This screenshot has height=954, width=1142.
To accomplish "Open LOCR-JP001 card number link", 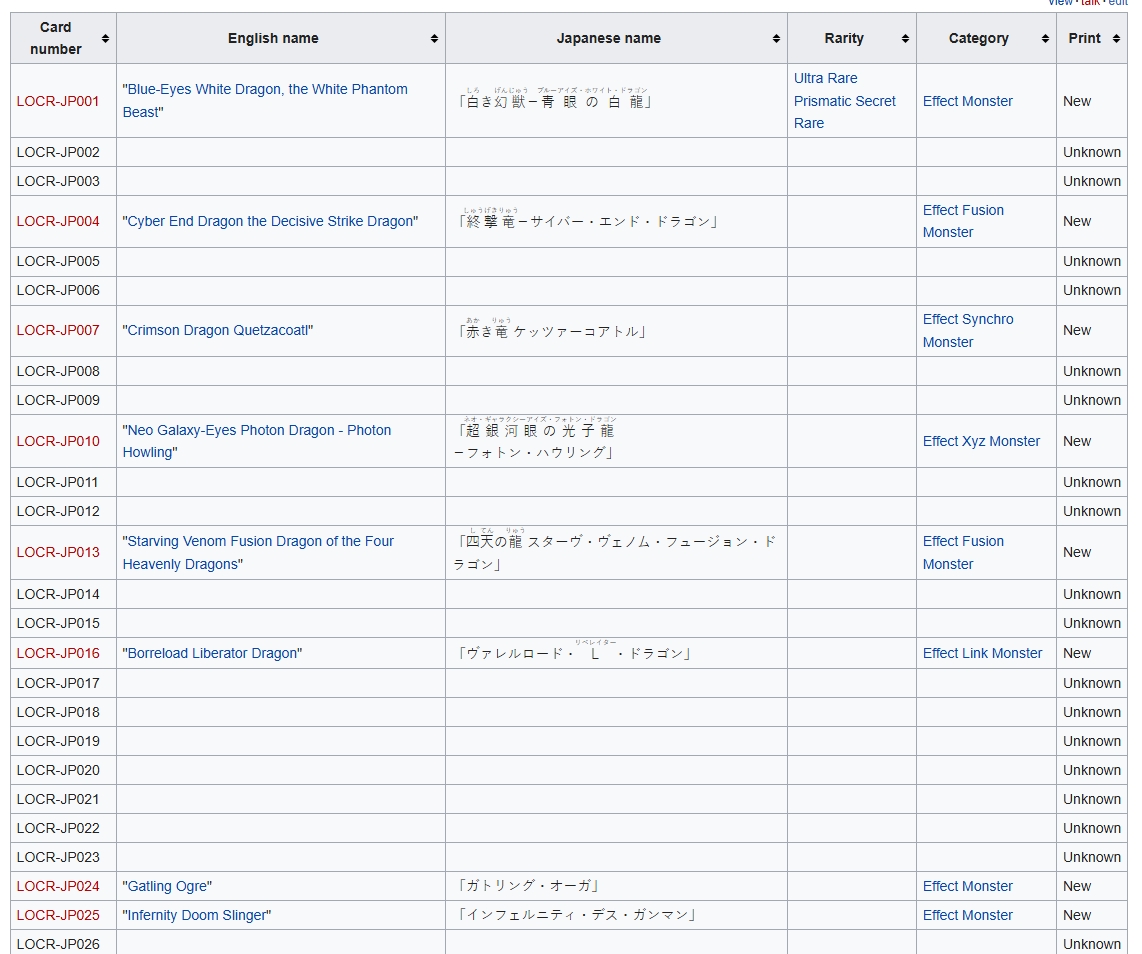I will 58,101.
